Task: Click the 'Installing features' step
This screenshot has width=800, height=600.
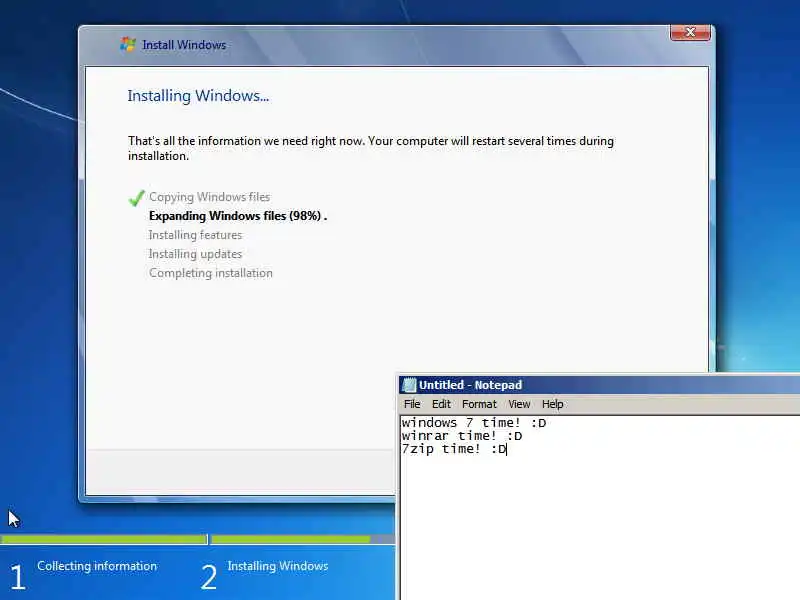Action: (x=195, y=235)
